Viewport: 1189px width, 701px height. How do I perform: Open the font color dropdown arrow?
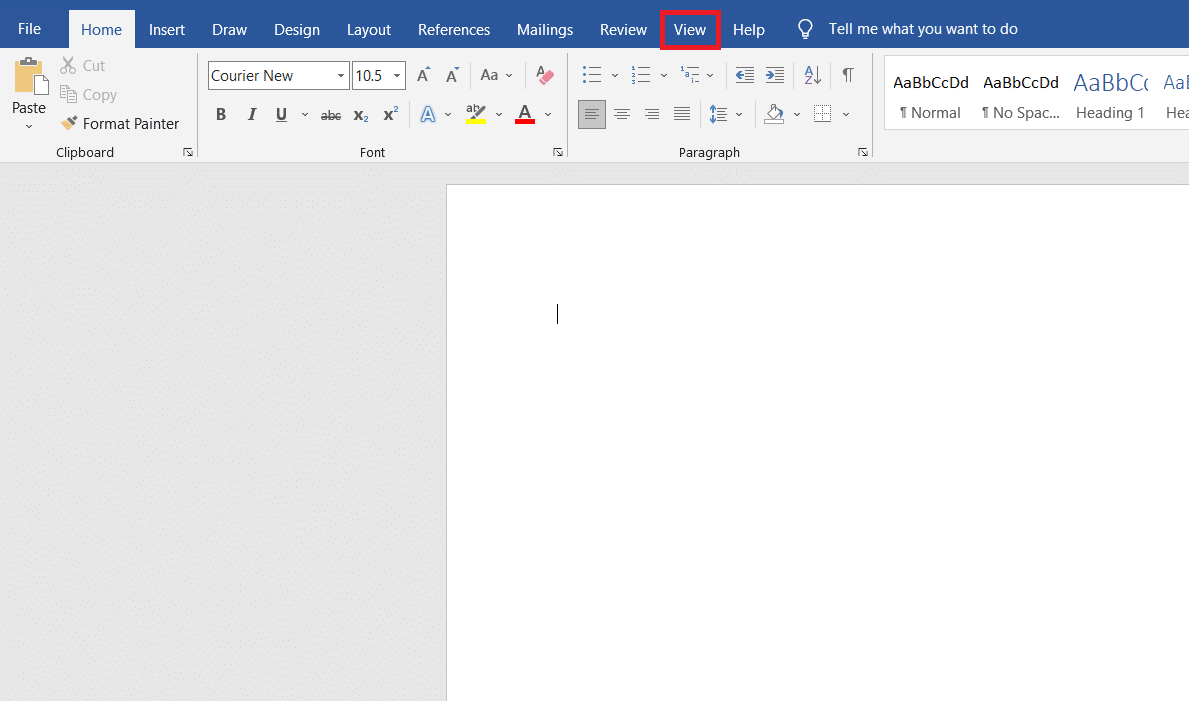coord(548,115)
